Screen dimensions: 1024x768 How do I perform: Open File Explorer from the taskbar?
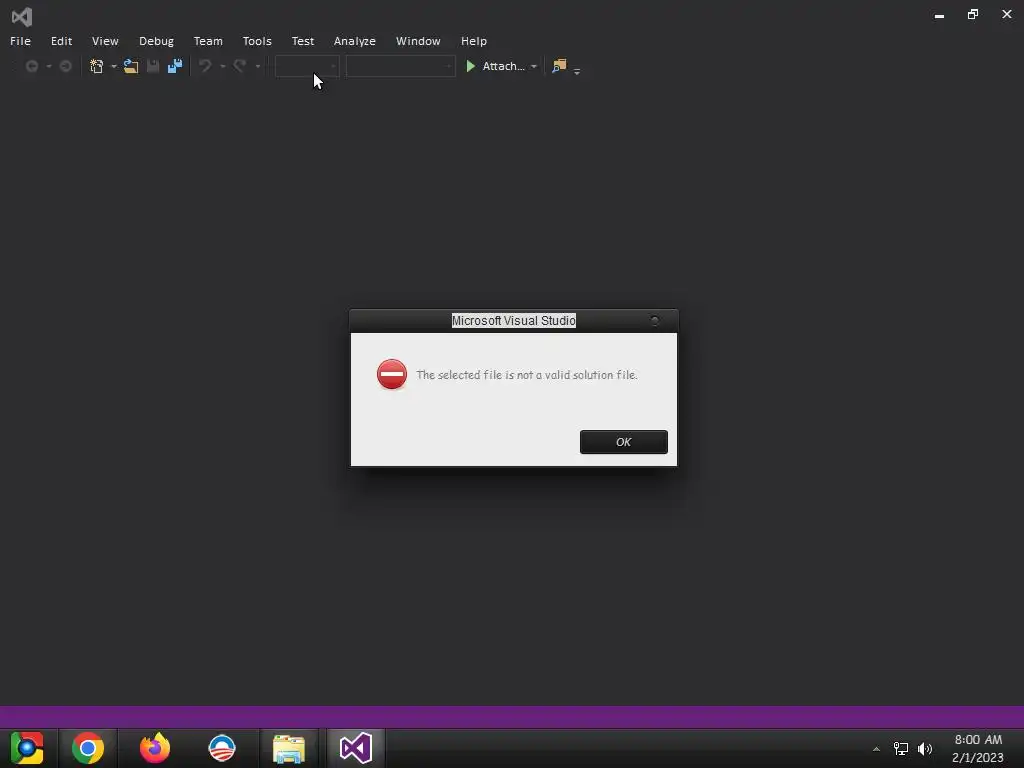tap(289, 748)
